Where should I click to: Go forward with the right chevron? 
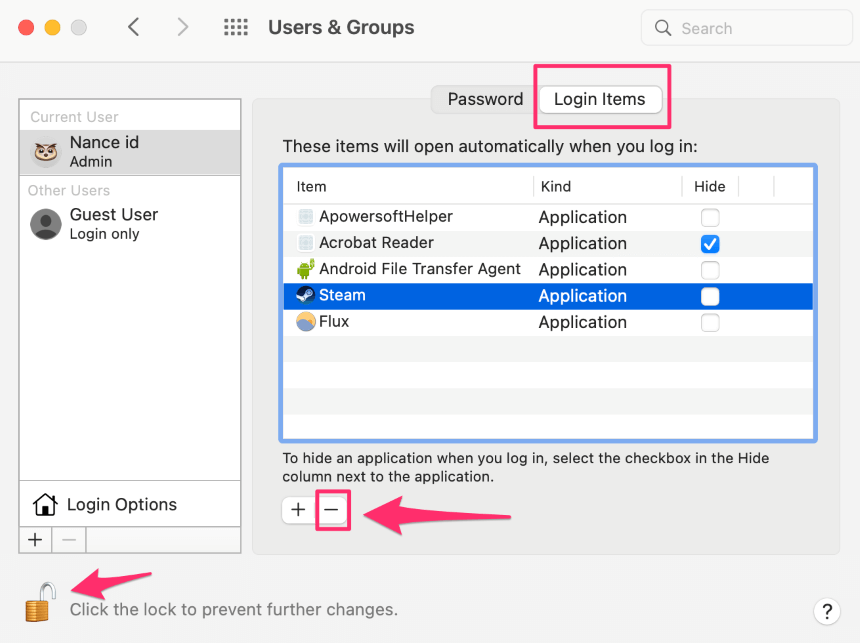pos(182,28)
